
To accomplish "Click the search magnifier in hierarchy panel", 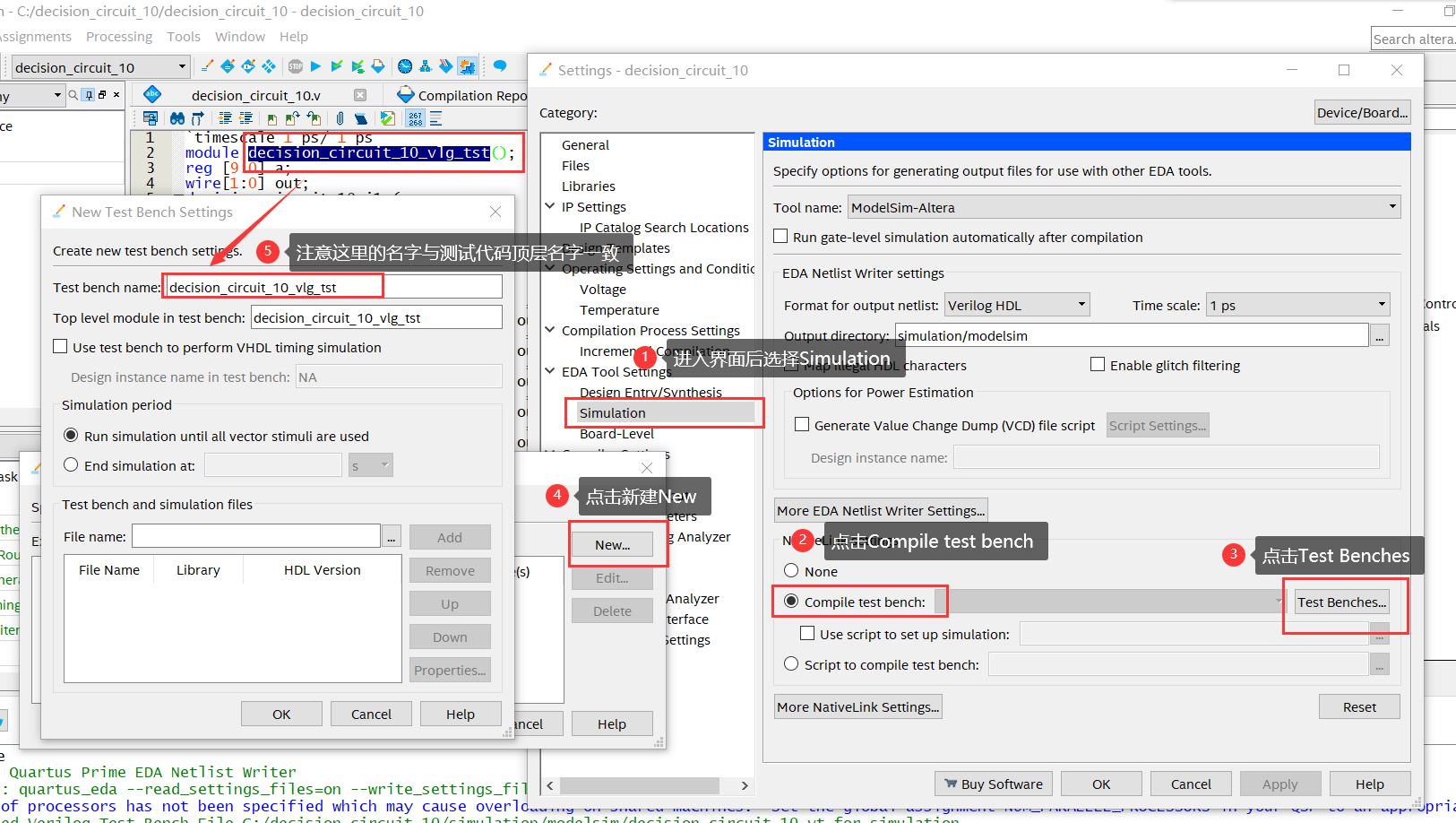I will pyautogui.click(x=73, y=94).
